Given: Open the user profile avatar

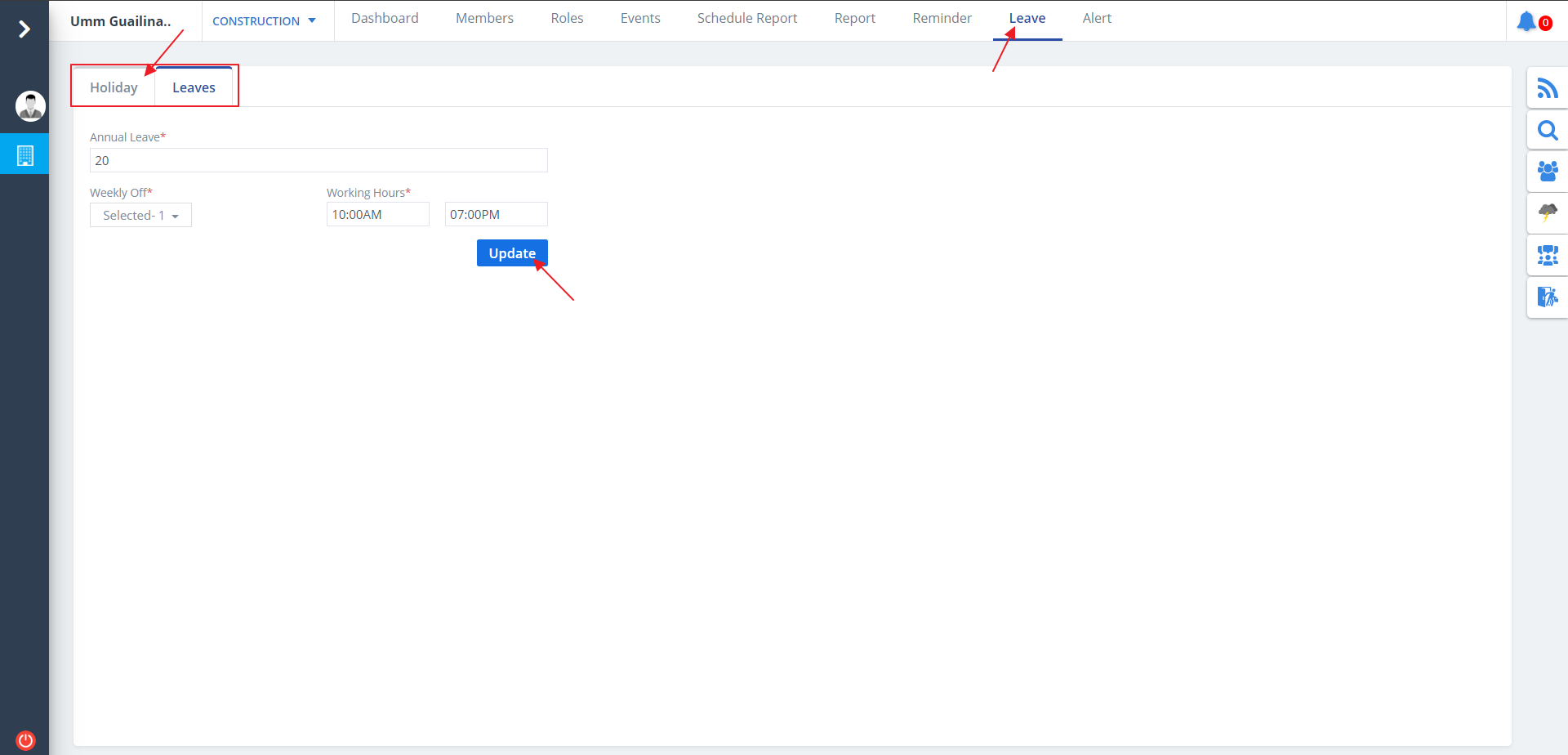Looking at the screenshot, I should [x=30, y=106].
